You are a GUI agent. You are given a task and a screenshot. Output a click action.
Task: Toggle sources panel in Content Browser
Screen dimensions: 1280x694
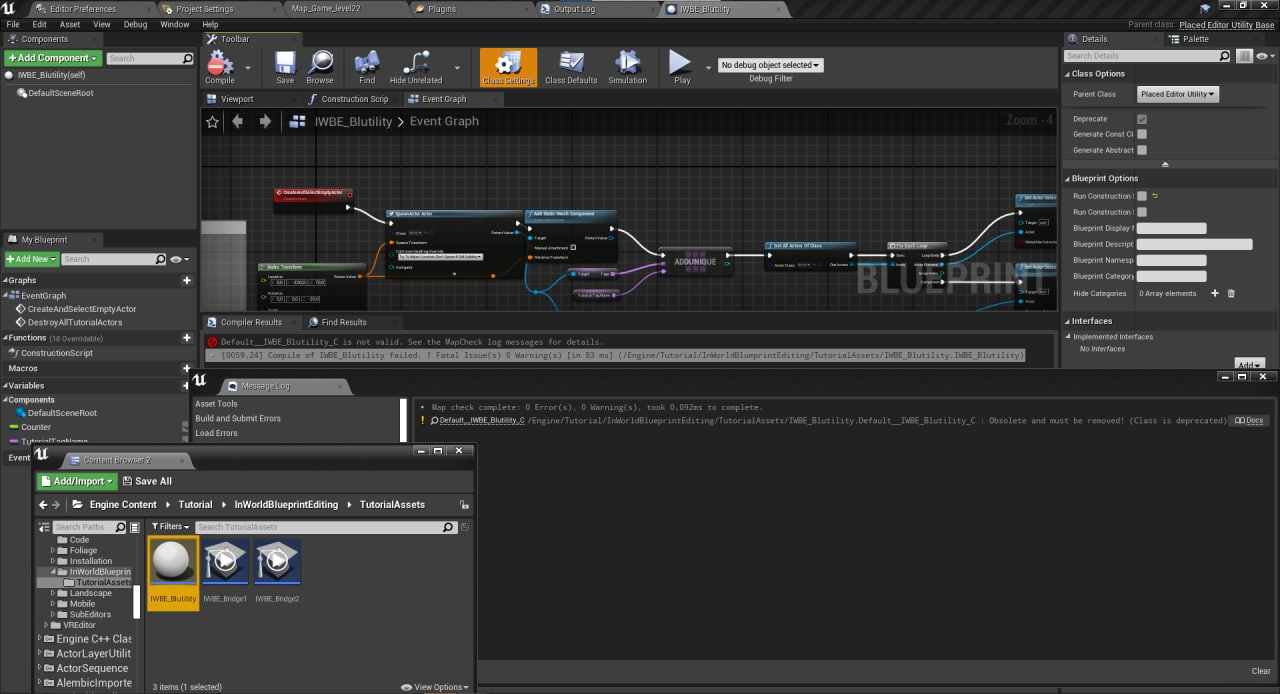point(44,527)
